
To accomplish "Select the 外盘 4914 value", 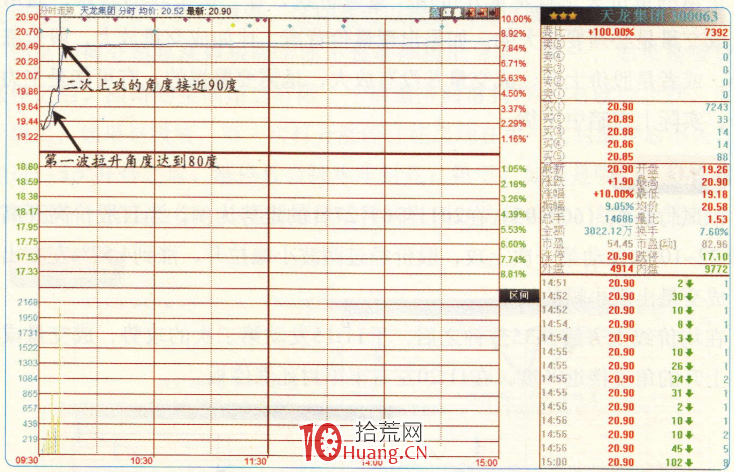I will [622, 269].
